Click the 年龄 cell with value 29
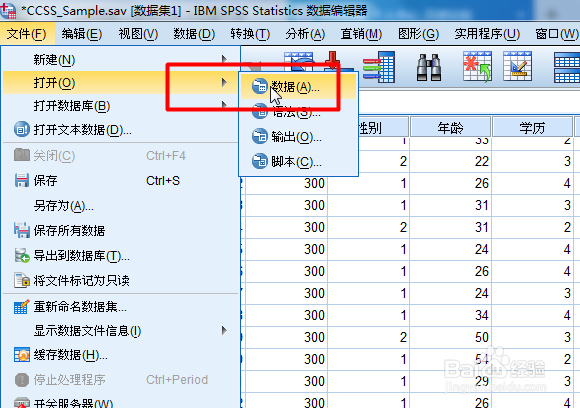 (x=451, y=381)
